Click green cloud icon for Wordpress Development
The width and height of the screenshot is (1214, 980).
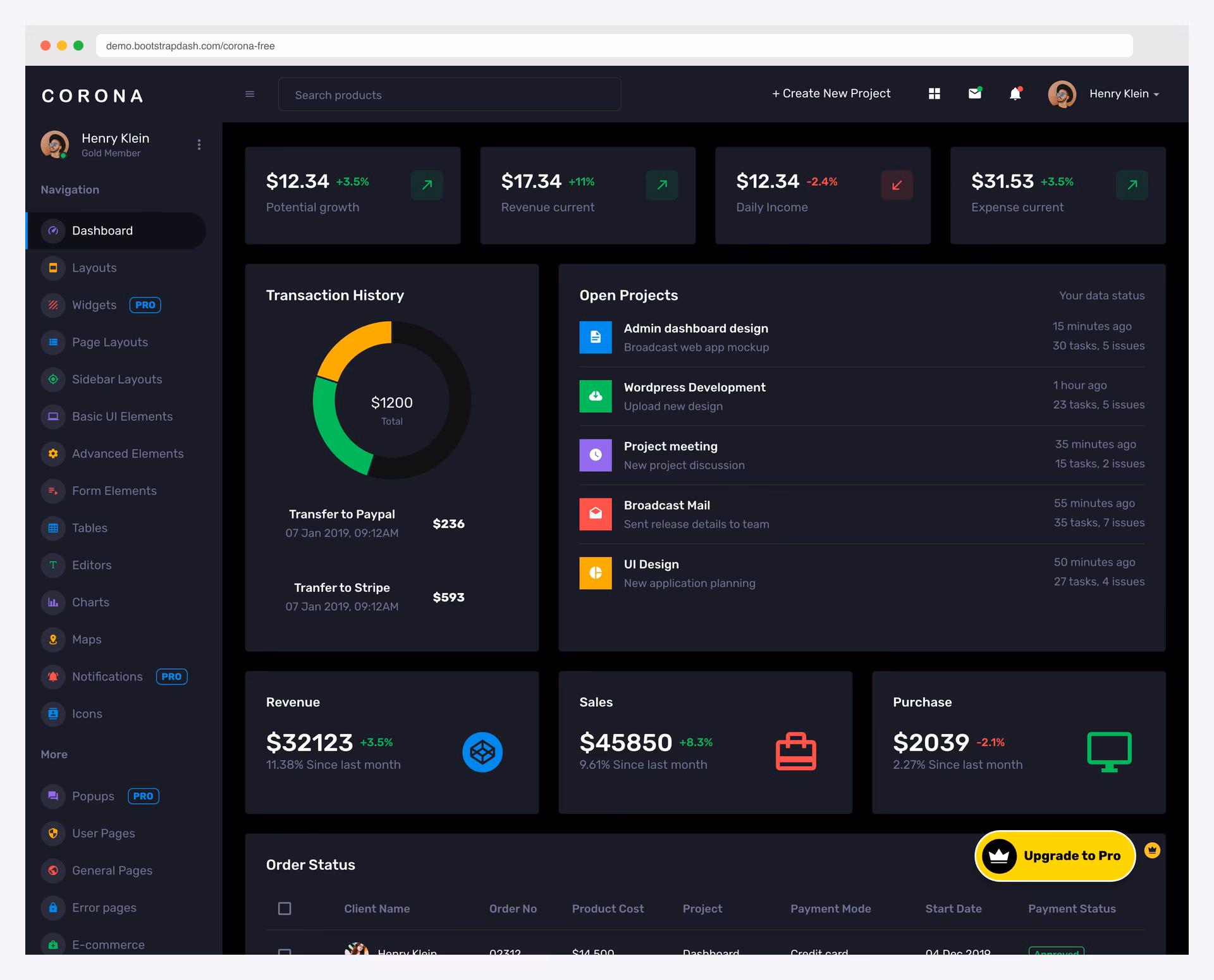tap(596, 396)
